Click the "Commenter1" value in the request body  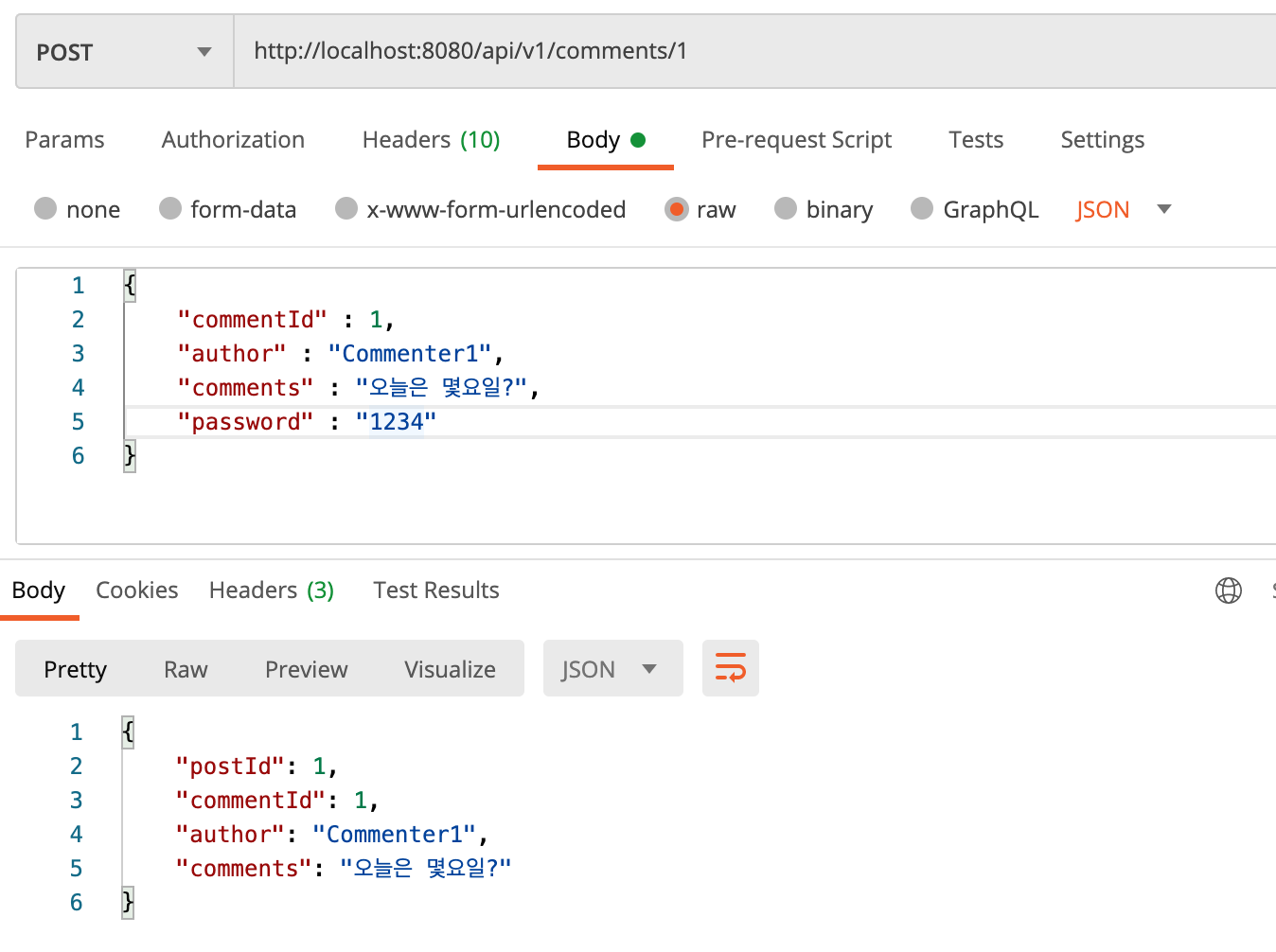(410, 354)
